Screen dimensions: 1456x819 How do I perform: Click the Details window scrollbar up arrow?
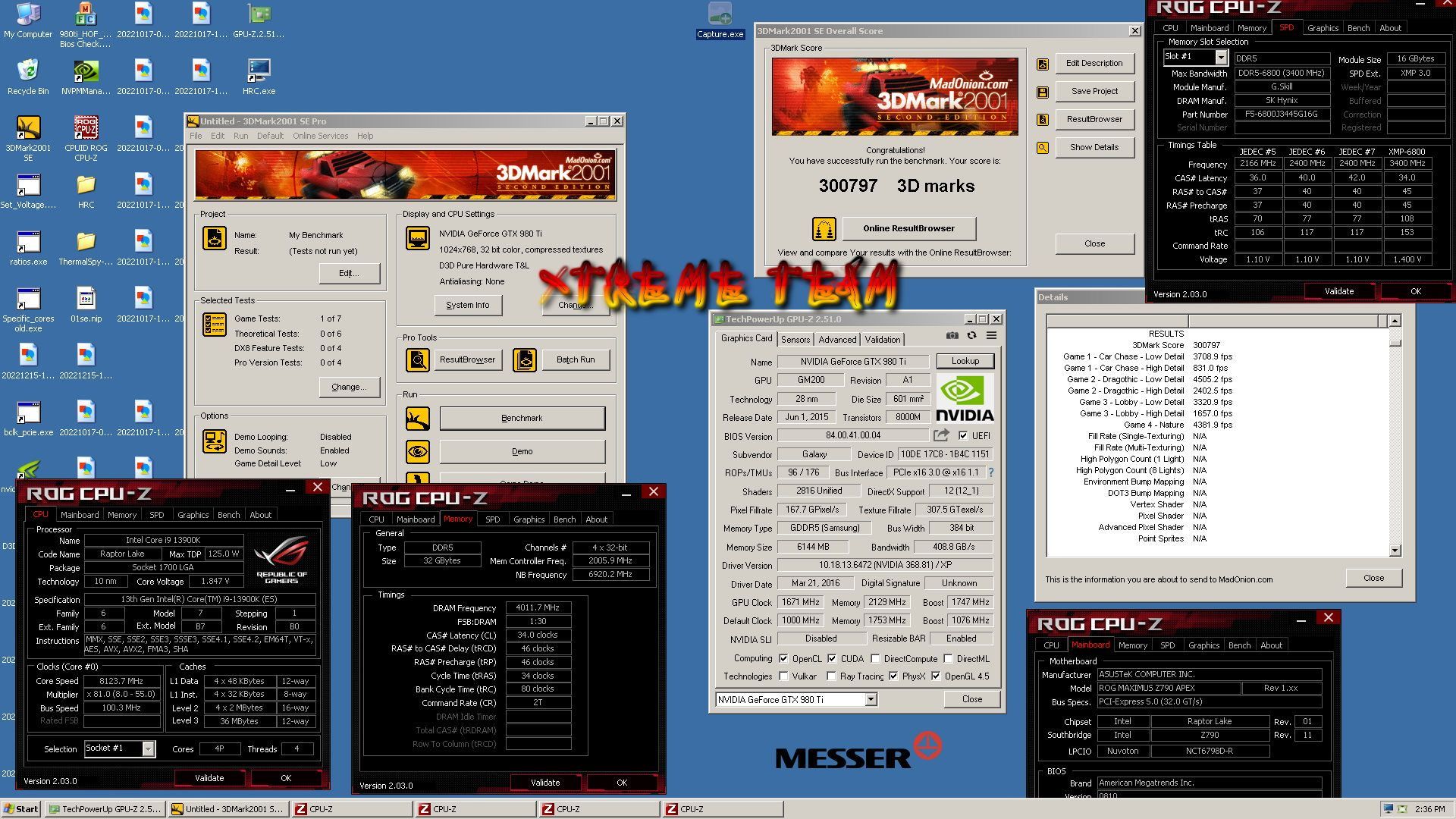pos(1395,321)
